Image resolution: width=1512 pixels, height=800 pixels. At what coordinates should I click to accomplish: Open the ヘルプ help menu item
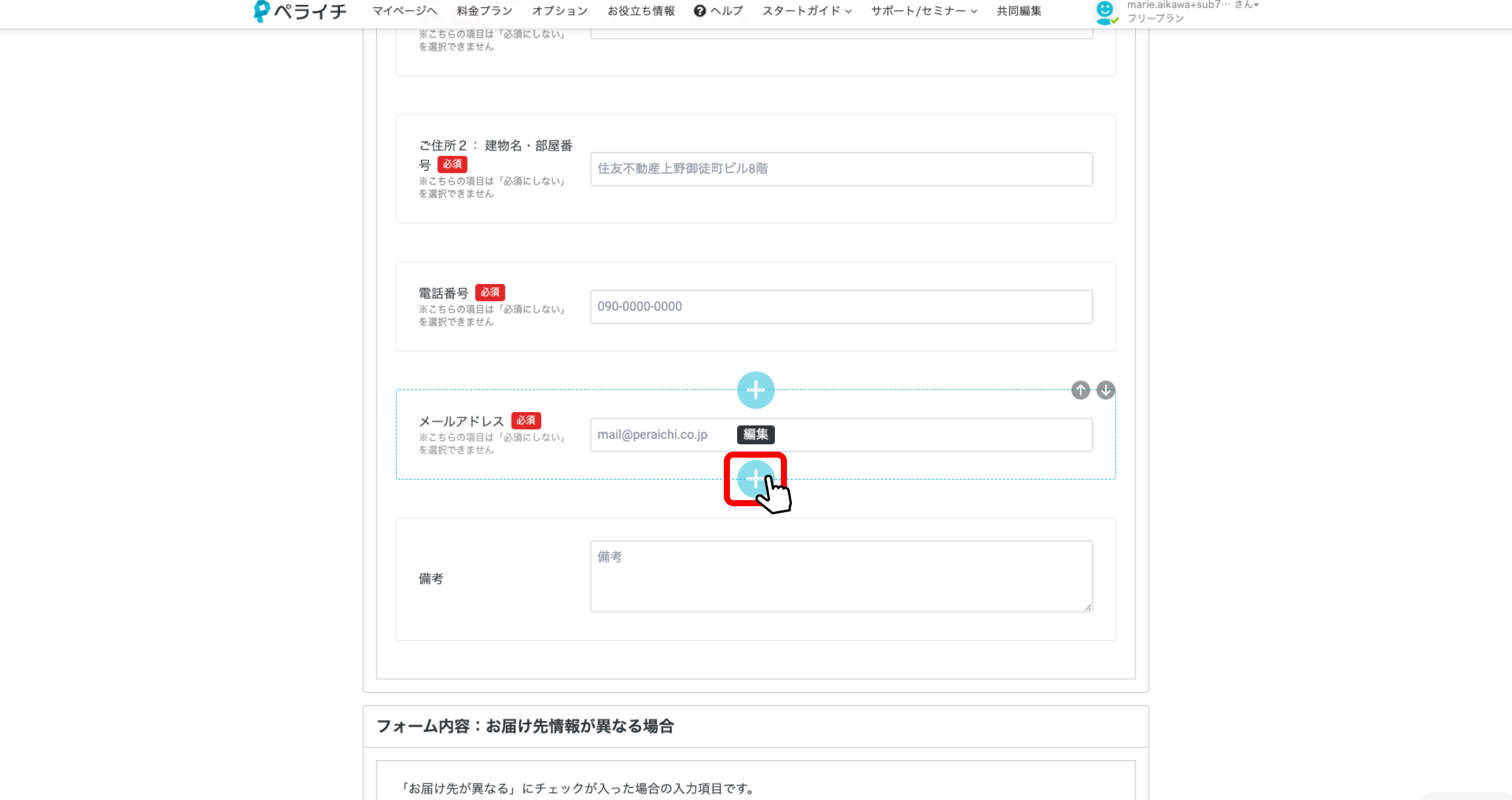pos(718,11)
